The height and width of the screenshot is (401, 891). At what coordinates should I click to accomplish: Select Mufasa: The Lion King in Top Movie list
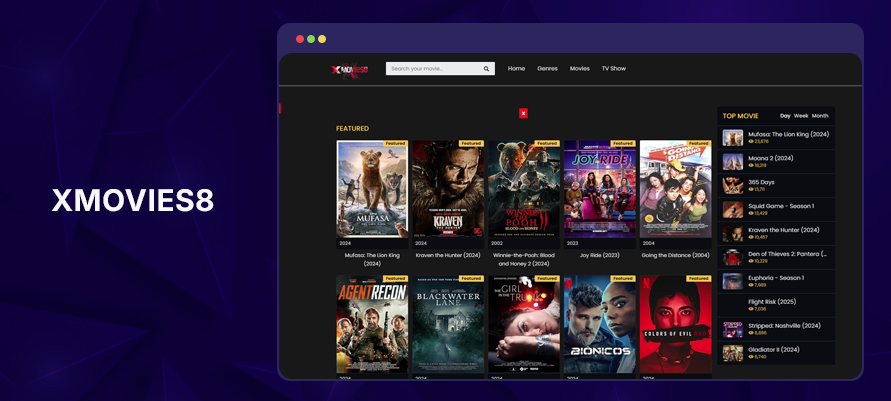(x=776, y=137)
